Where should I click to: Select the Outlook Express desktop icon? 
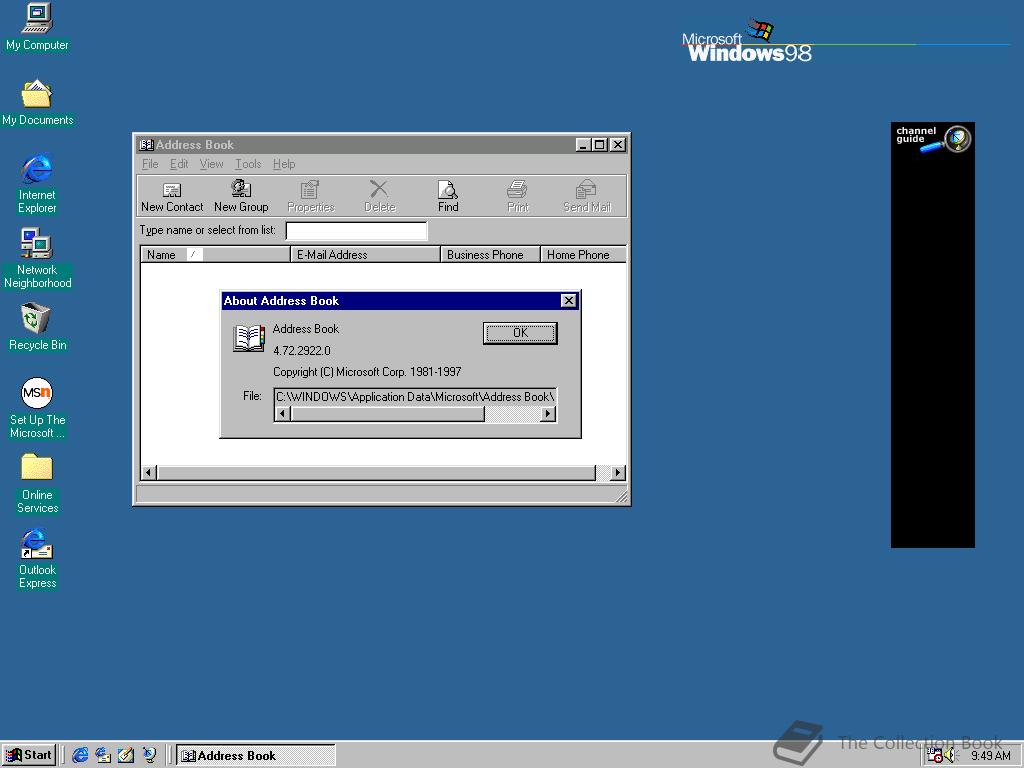coord(37,559)
